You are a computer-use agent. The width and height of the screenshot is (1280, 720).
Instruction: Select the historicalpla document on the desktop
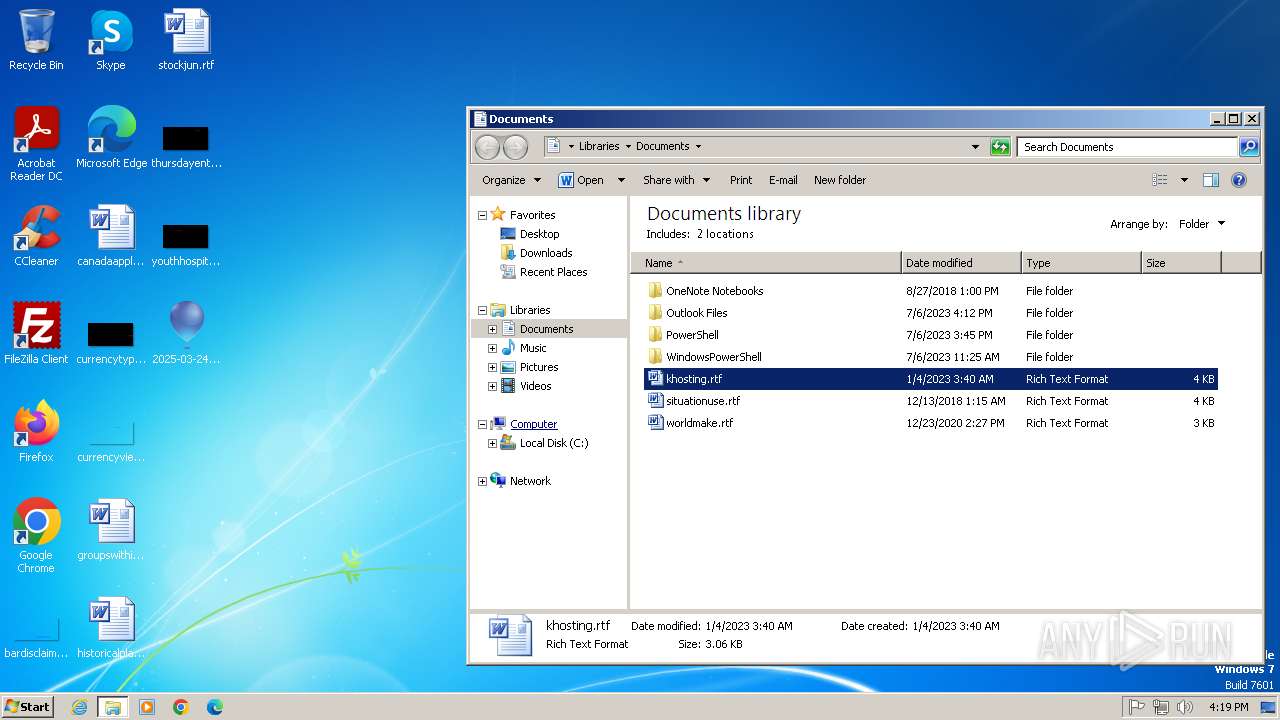111,628
